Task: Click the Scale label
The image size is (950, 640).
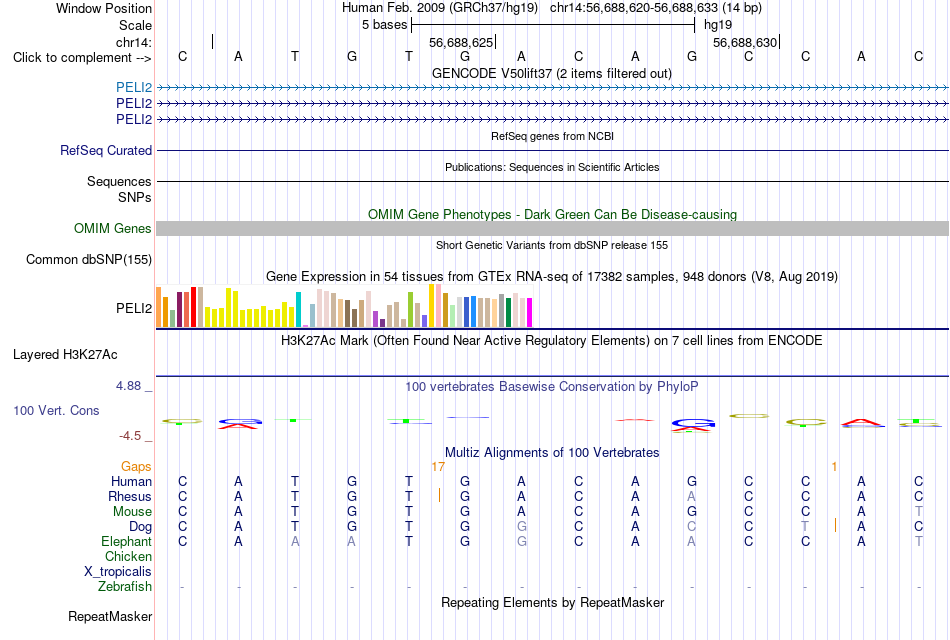Action: 136,25
